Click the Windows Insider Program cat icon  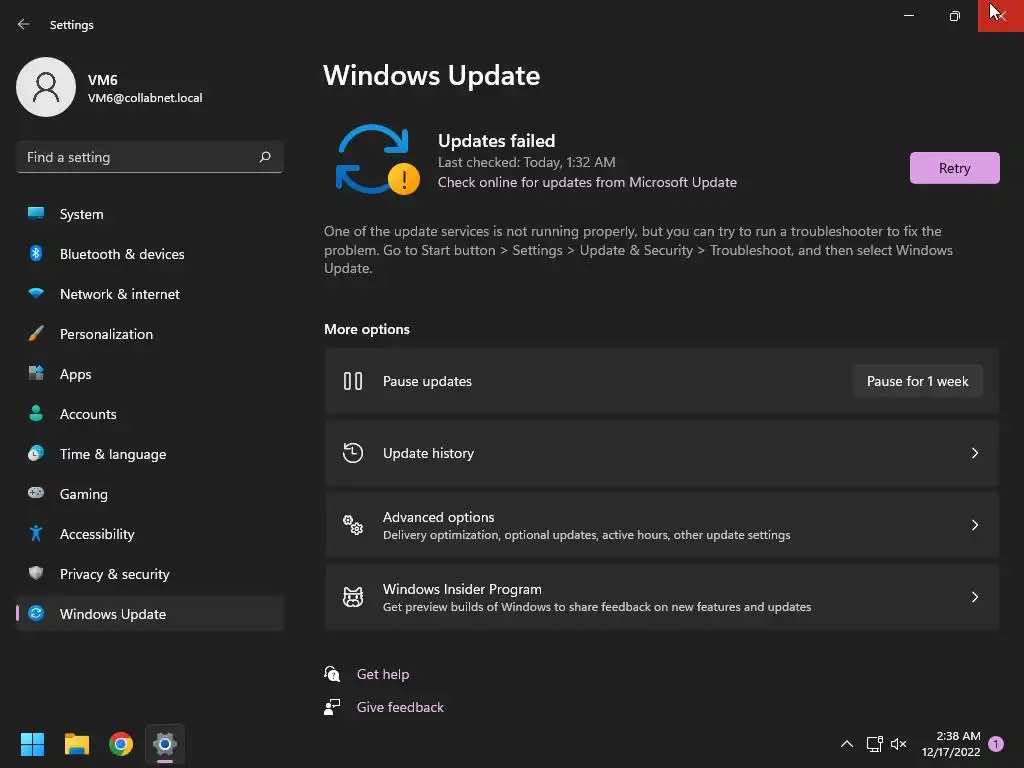tap(353, 596)
